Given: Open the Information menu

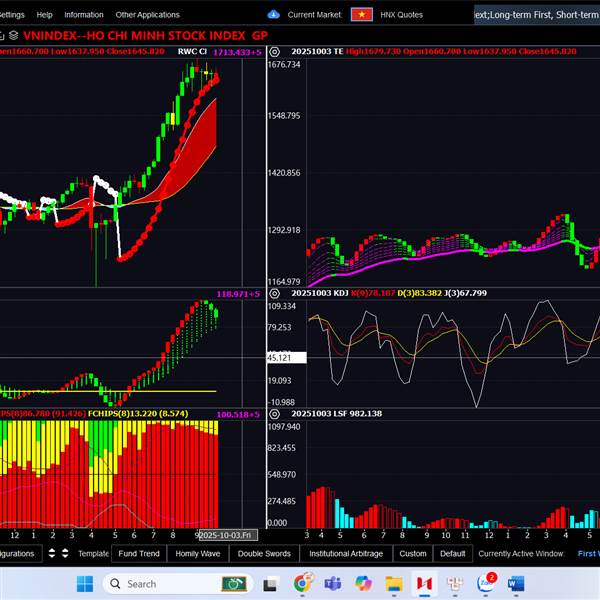Looking at the screenshot, I should click(84, 15).
